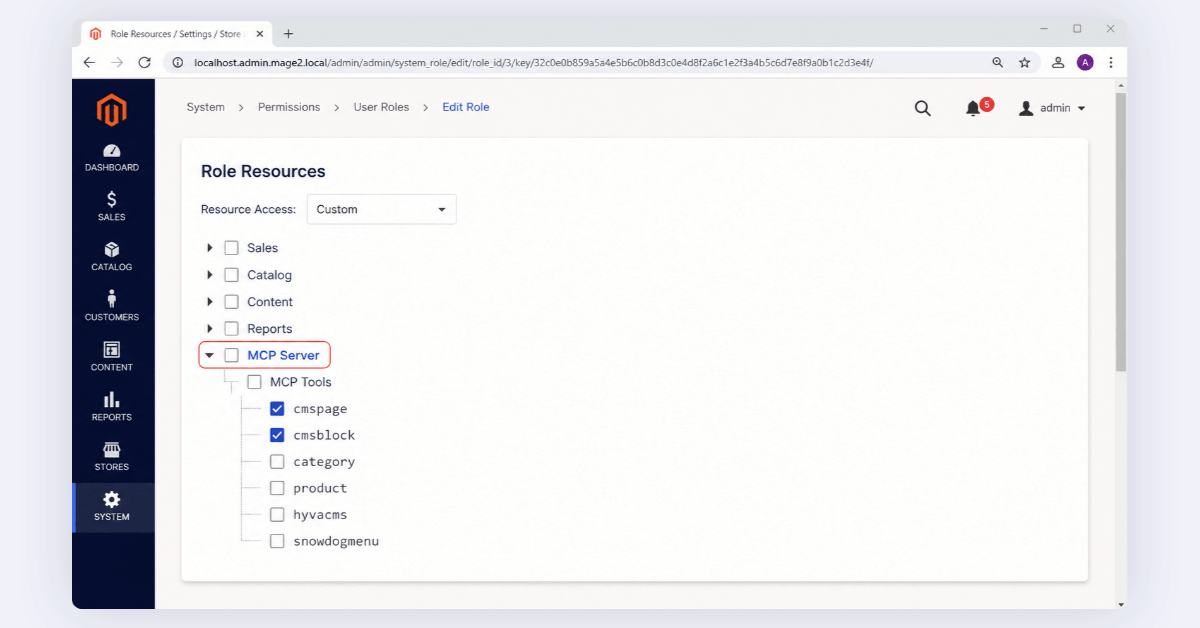Click the page vertical scrollbar
1200x628 pixels.
[1120, 232]
